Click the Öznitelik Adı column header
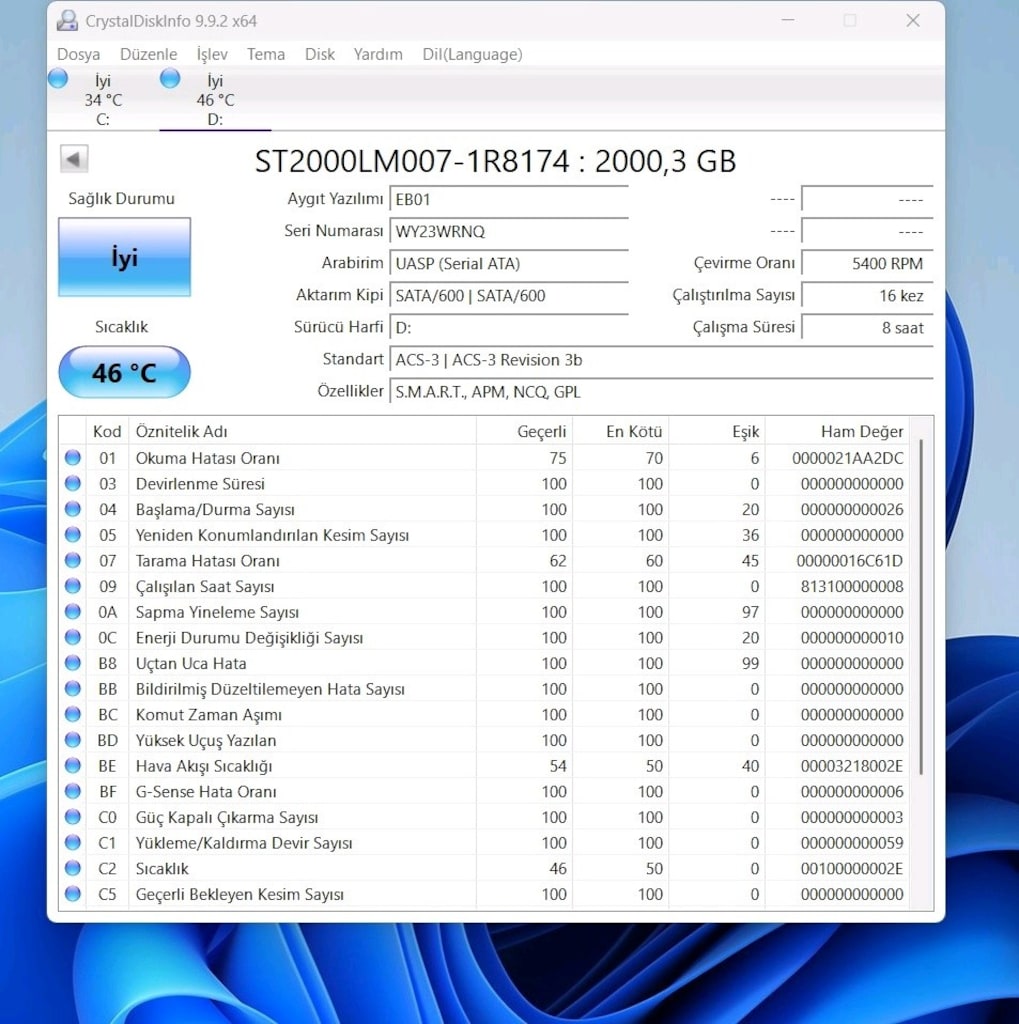Viewport: 1019px width, 1024px height. pos(302,431)
